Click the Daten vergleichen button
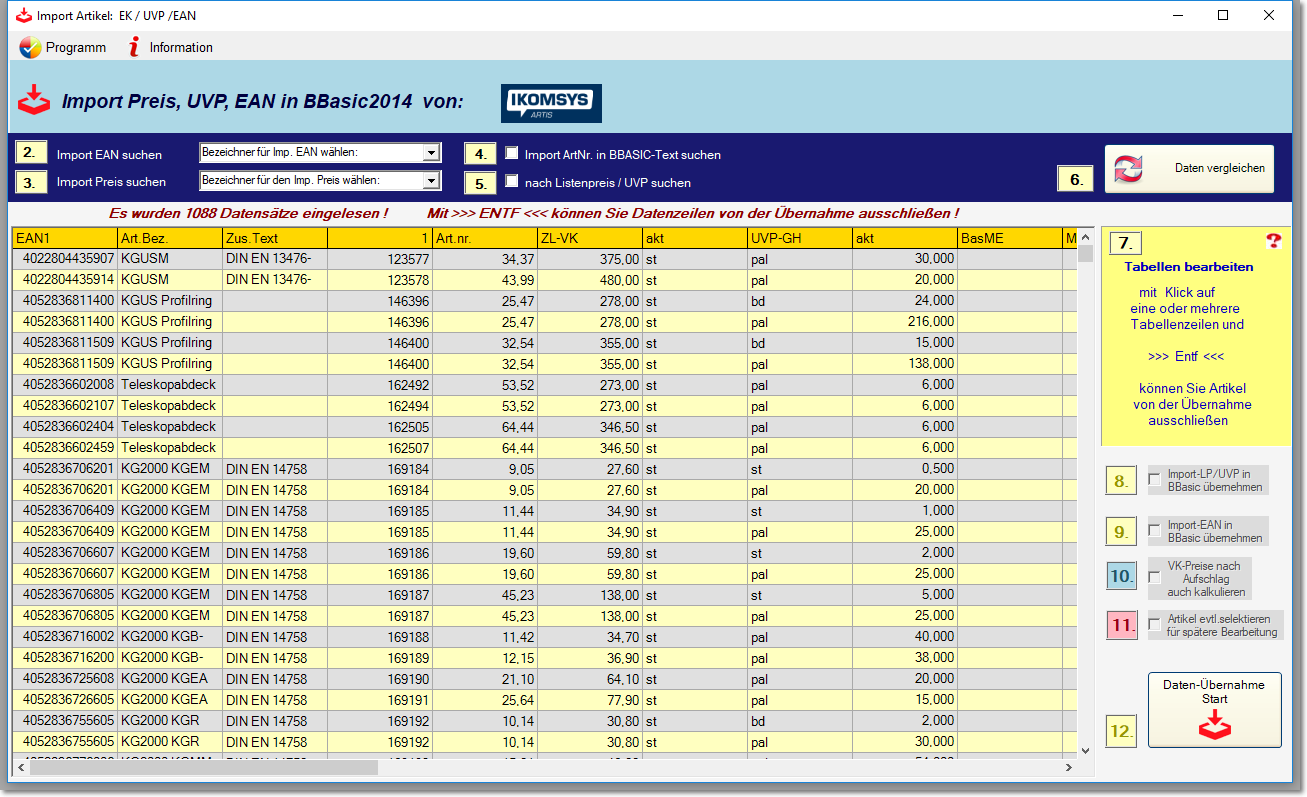This screenshot has height=797, width=1307. pyautogui.click(x=1190, y=168)
